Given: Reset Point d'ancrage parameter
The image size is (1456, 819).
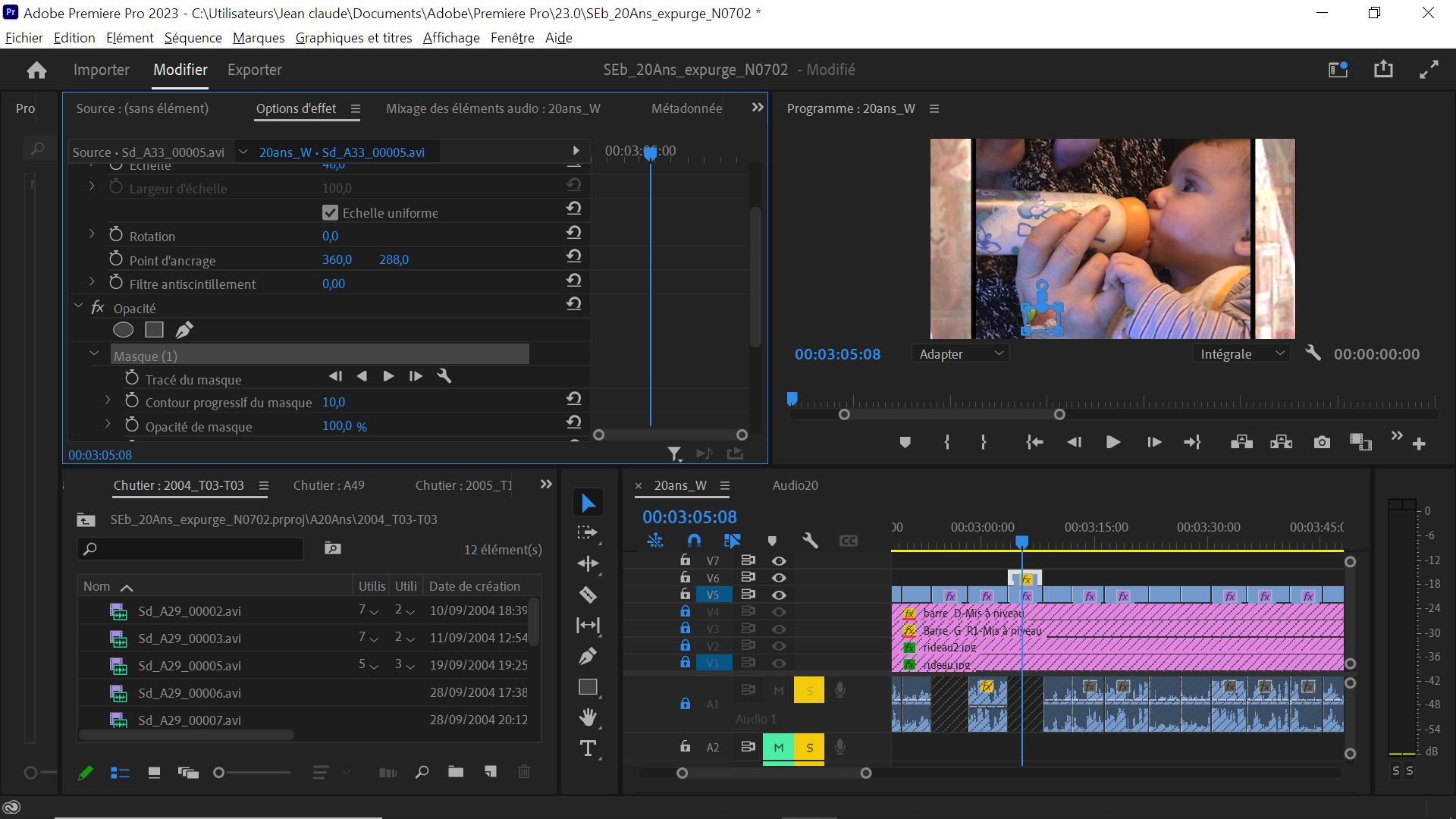Looking at the screenshot, I should point(574,256).
